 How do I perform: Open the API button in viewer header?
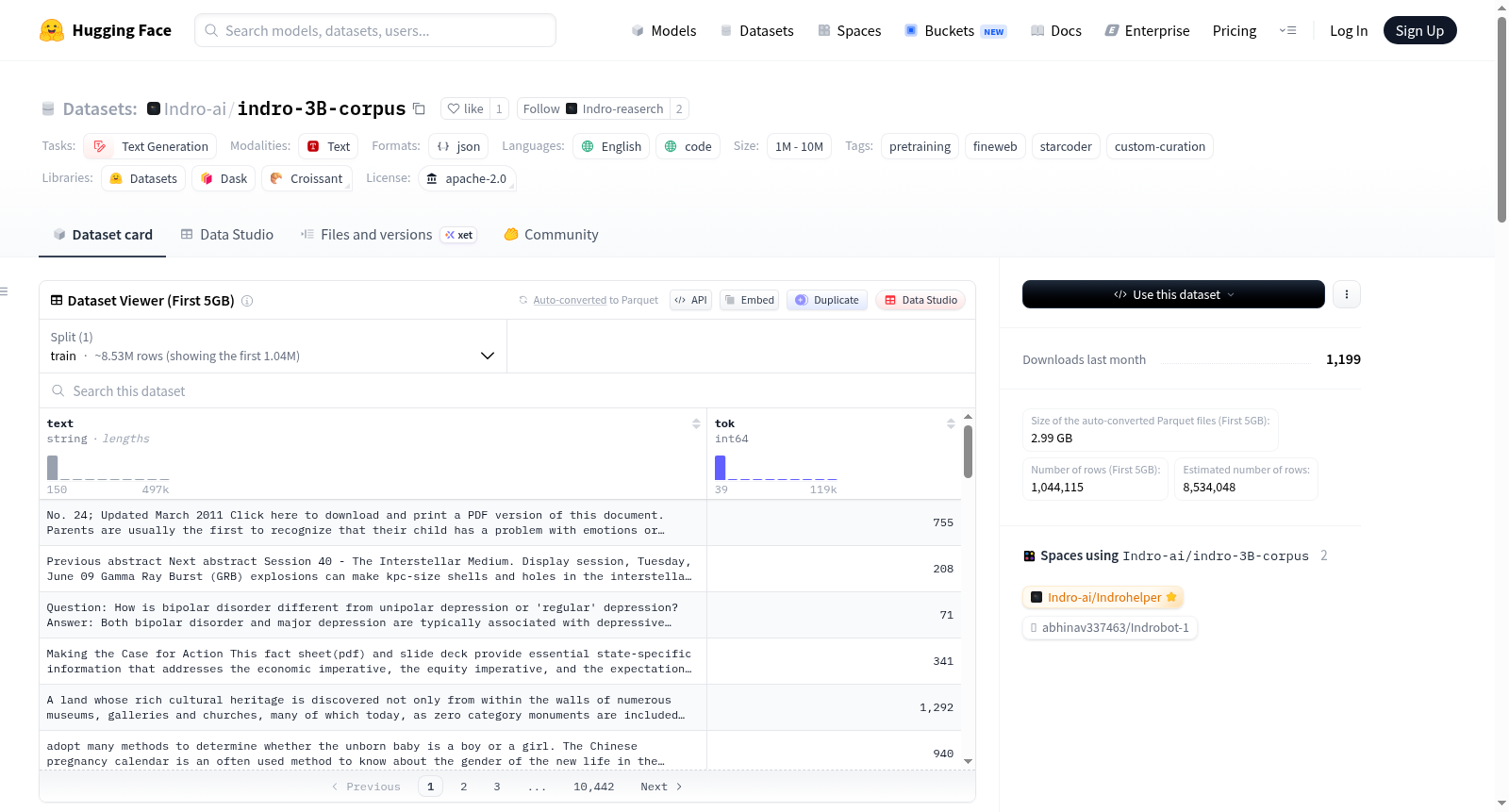[690, 300]
